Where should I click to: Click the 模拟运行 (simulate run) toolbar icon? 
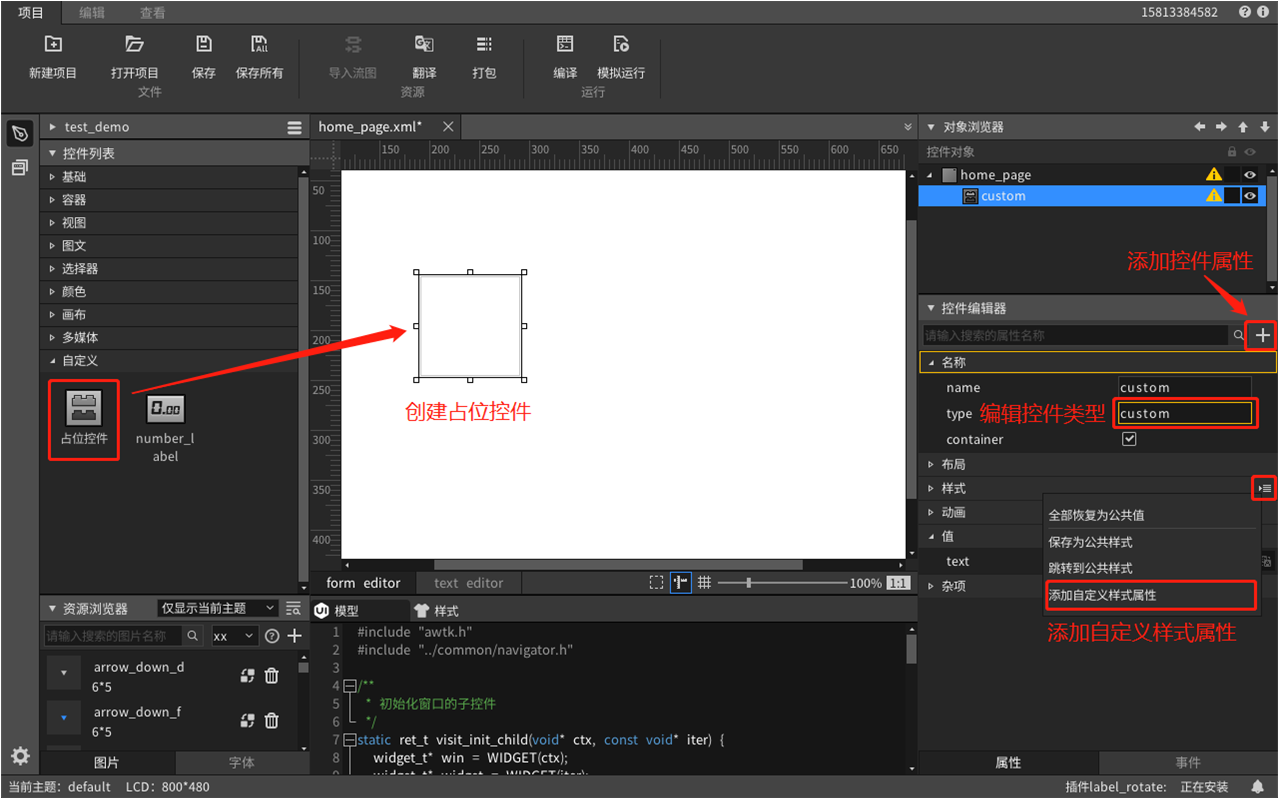(621, 44)
